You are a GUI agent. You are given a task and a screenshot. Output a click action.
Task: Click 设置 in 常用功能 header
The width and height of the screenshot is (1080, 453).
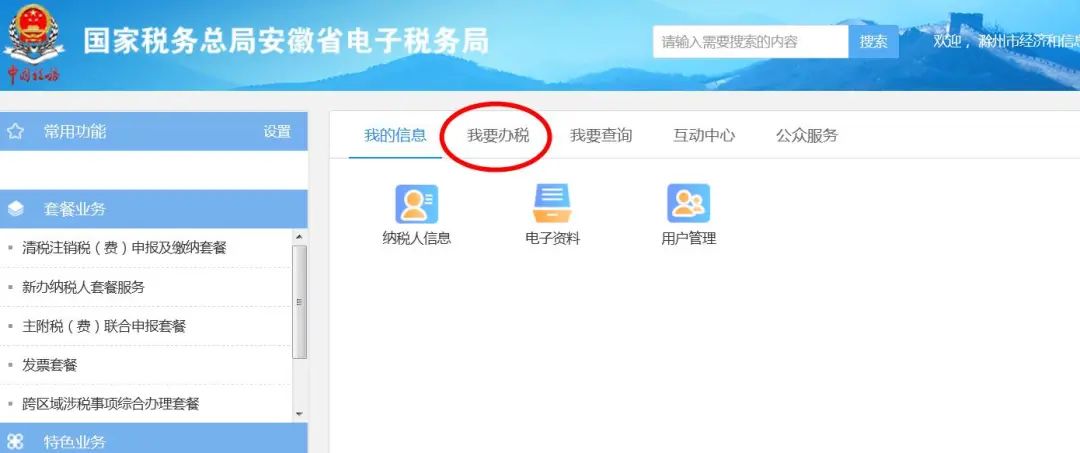tap(277, 131)
